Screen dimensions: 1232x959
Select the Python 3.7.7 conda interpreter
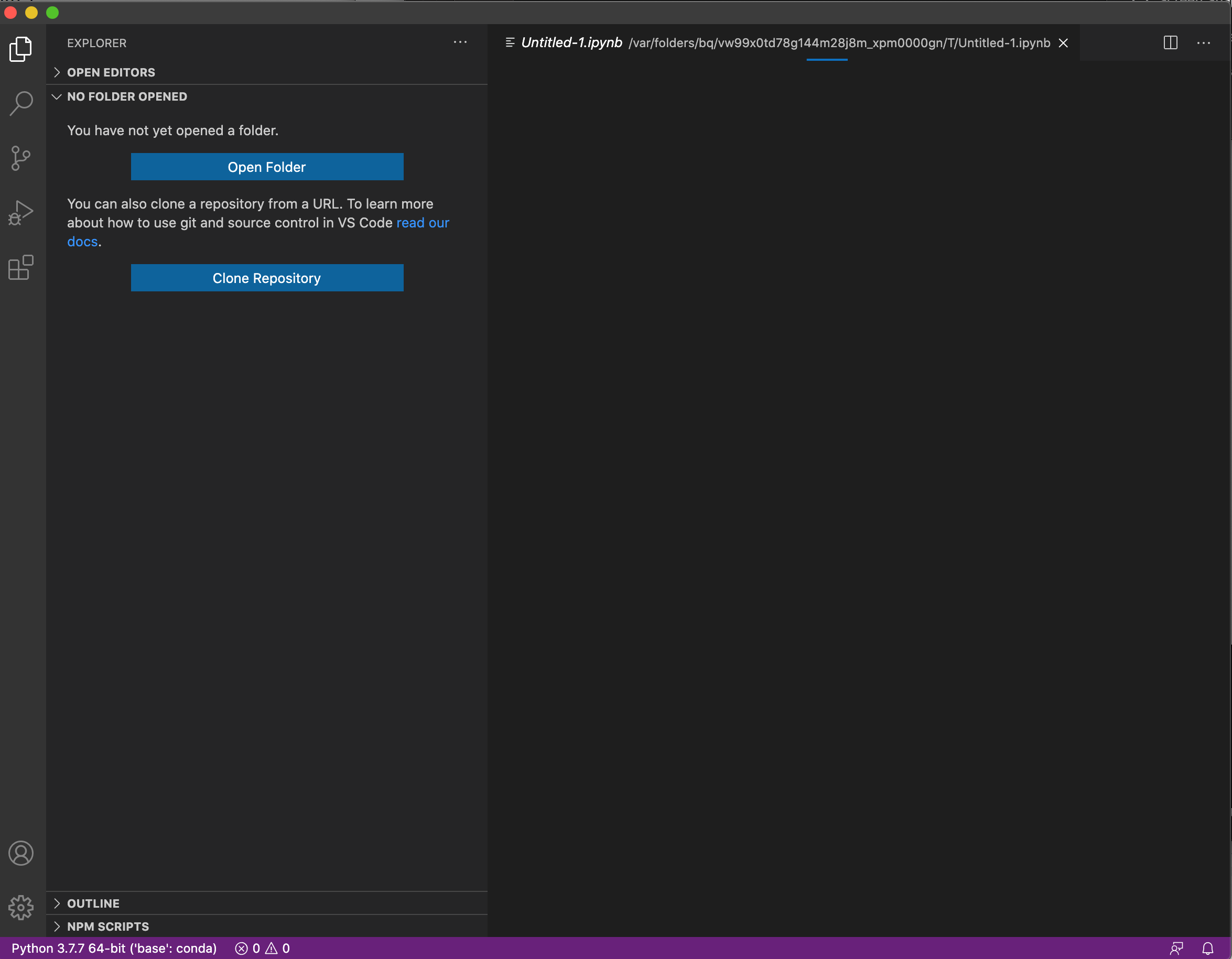[x=114, y=949]
